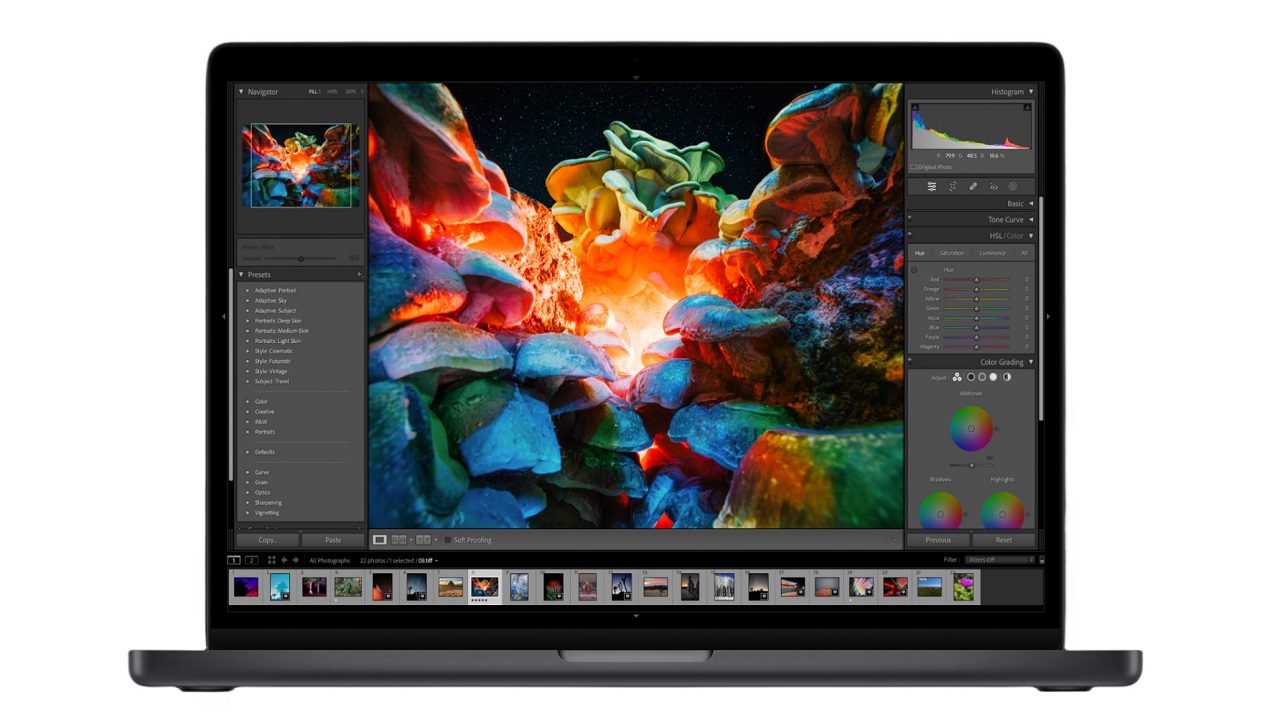Switch Color Grading to Shadows view
The width and height of the screenshot is (1280, 720).
click(x=970, y=377)
